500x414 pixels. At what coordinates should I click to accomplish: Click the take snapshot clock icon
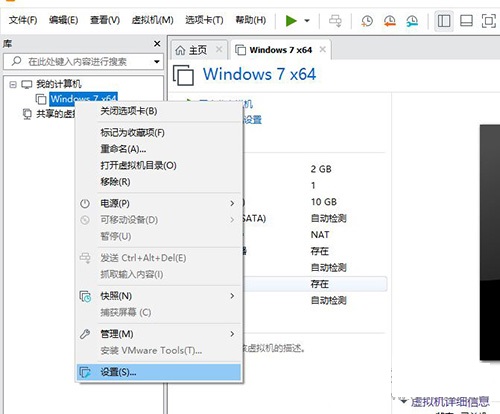367,21
